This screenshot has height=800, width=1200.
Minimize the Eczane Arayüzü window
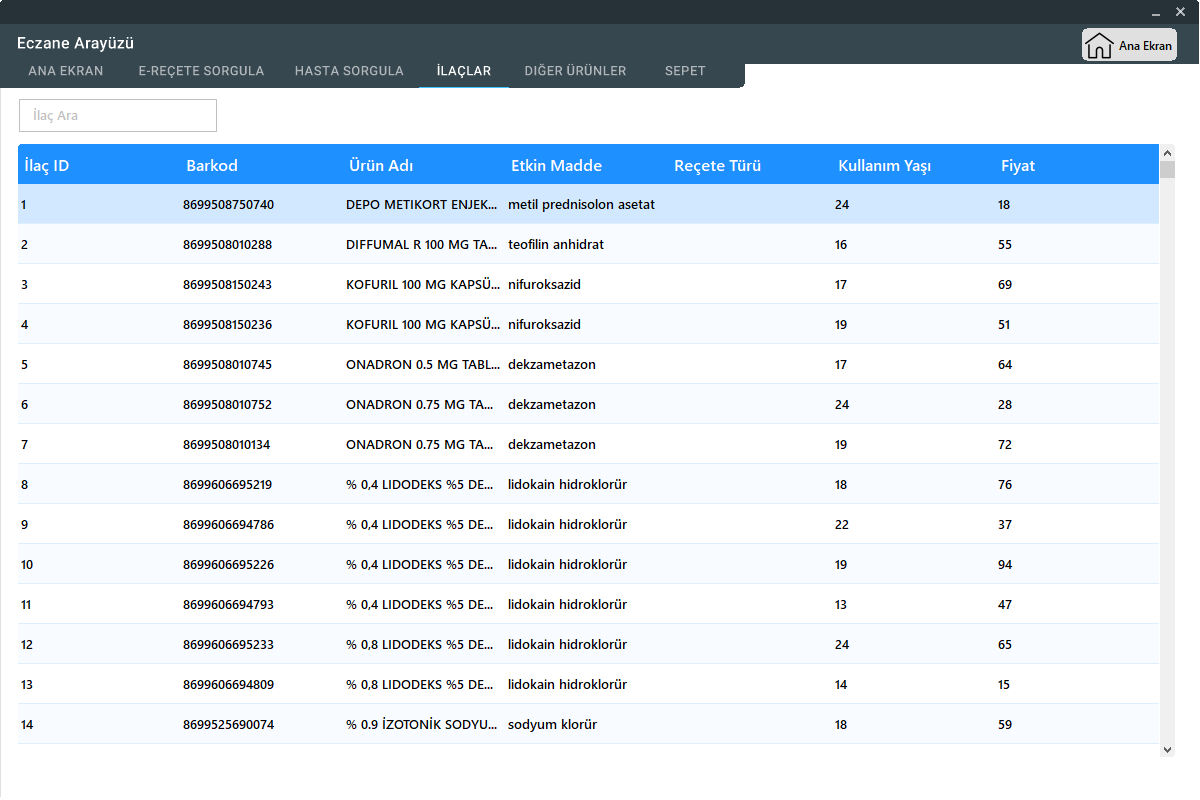tap(1156, 12)
